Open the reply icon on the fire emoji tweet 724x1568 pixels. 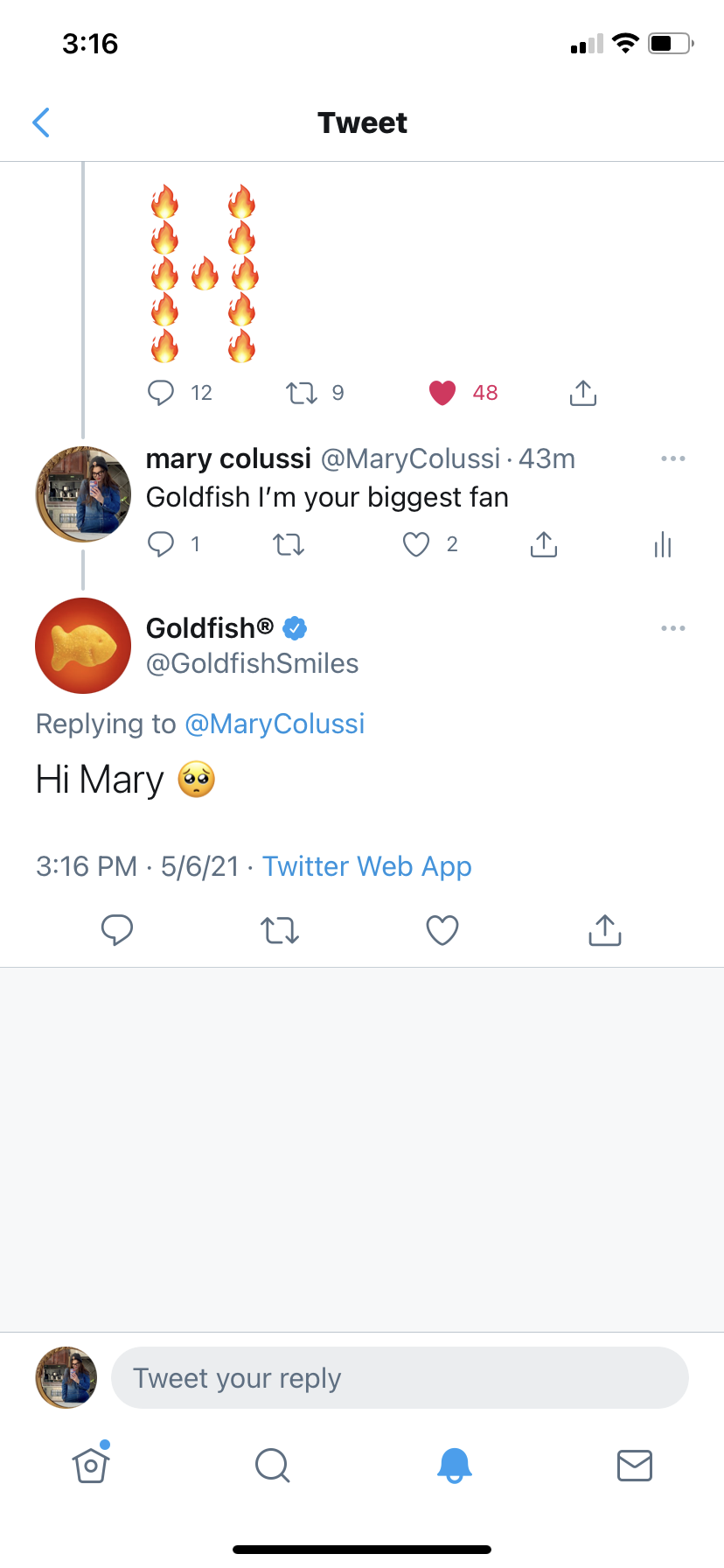[x=162, y=393]
